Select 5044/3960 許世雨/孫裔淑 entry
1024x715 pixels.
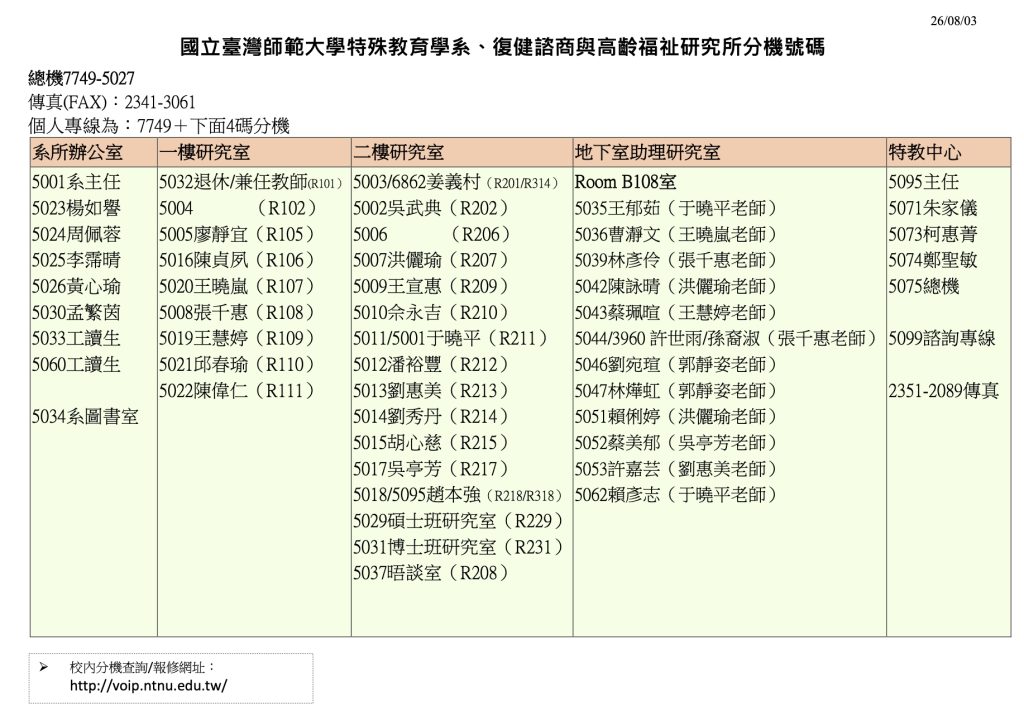pyautogui.click(x=727, y=339)
